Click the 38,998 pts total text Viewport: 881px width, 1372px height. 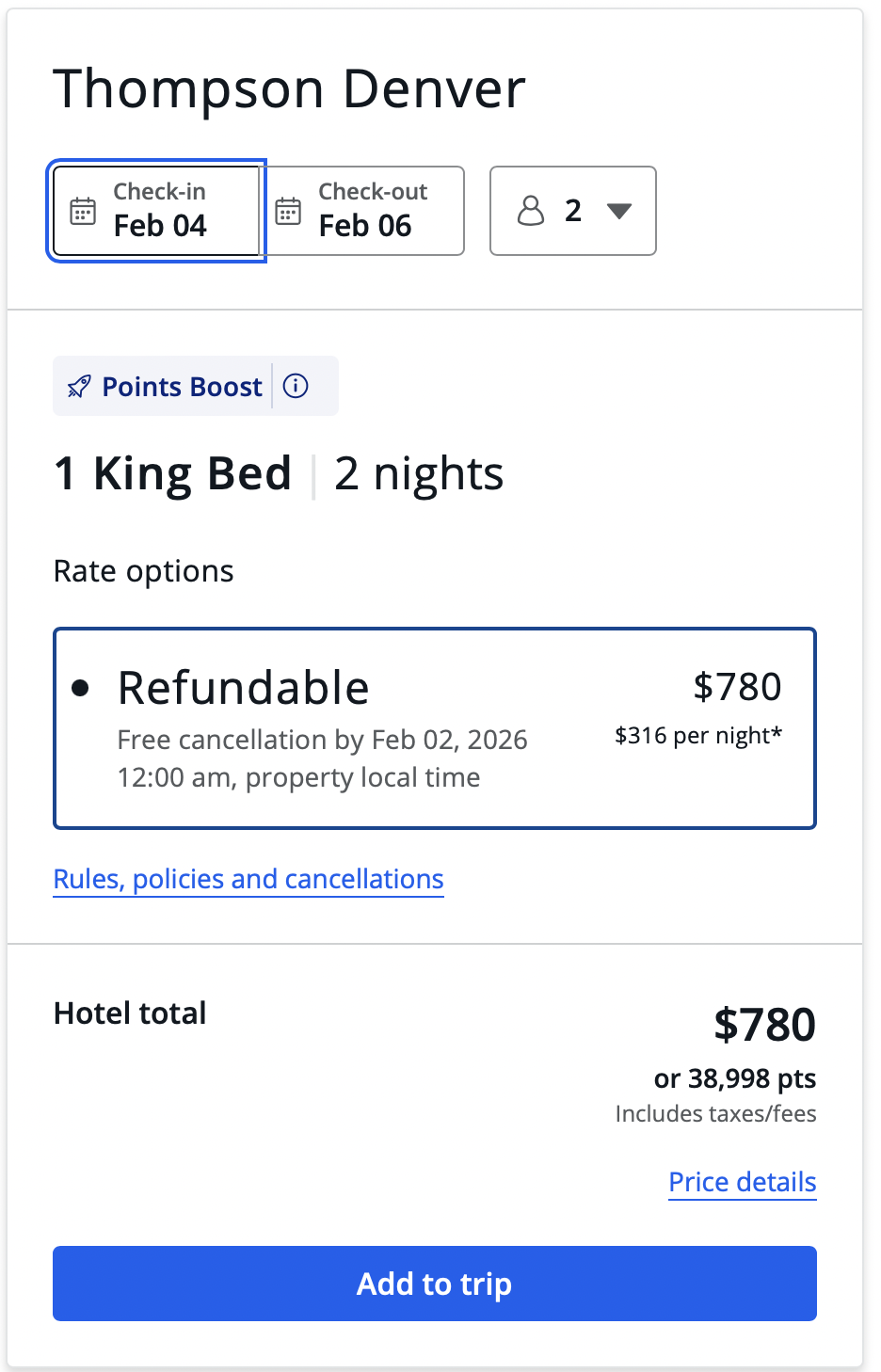734,1078
